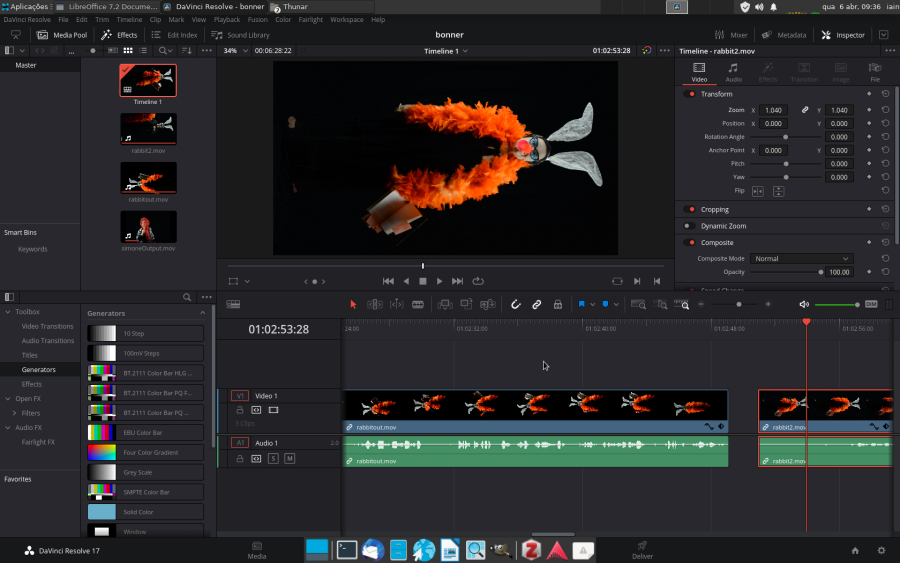Screen dimensions: 900x563
Task: Lock the Video 1 track
Action: click(240, 410)
